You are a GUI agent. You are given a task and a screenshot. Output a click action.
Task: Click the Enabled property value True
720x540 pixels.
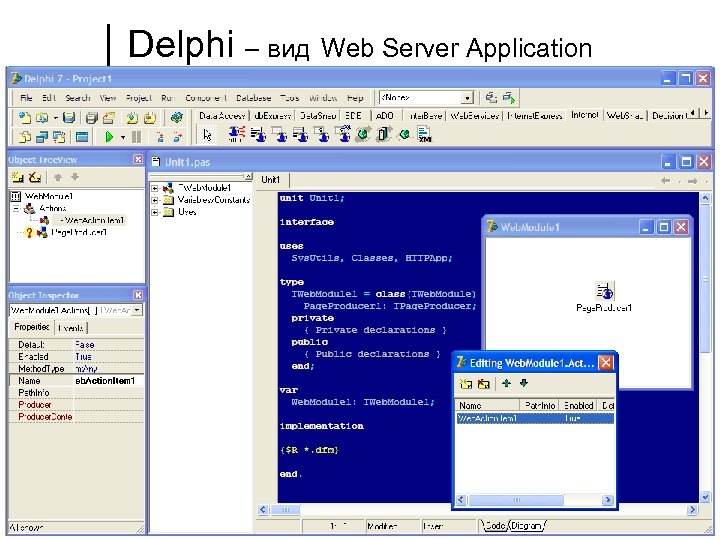tap(109, 357)
